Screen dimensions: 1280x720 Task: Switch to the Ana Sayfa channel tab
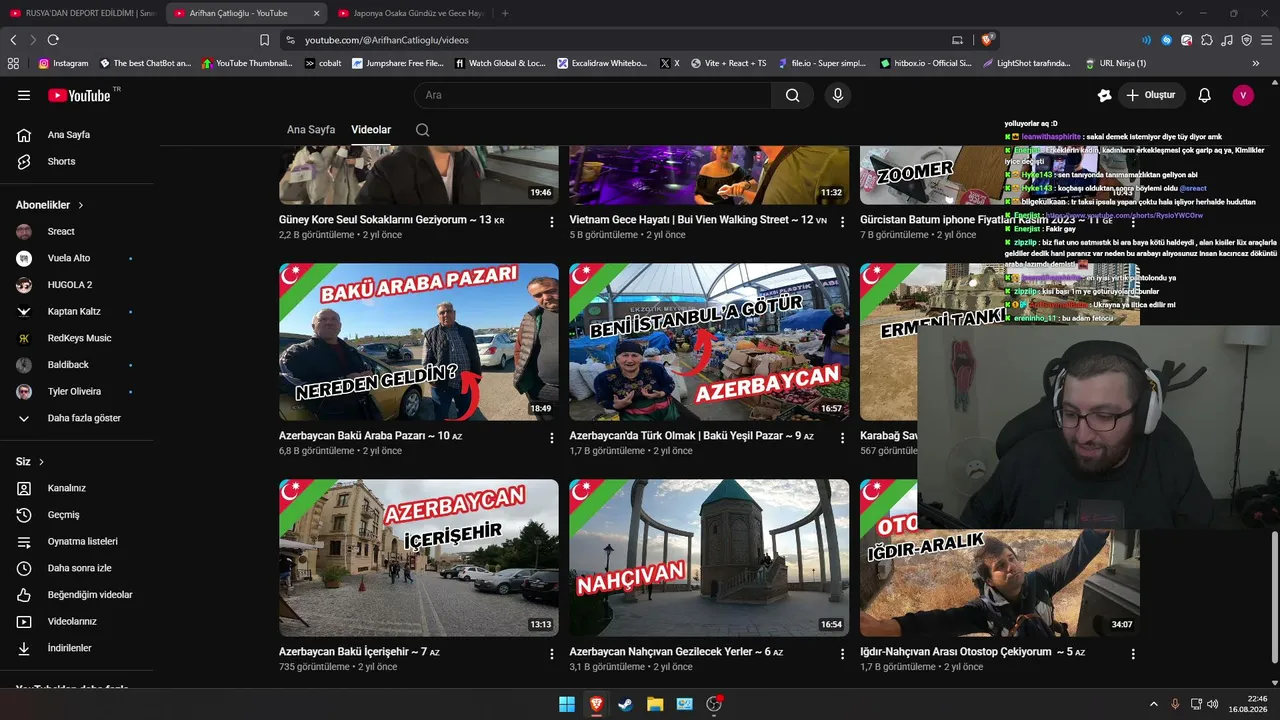311,130
